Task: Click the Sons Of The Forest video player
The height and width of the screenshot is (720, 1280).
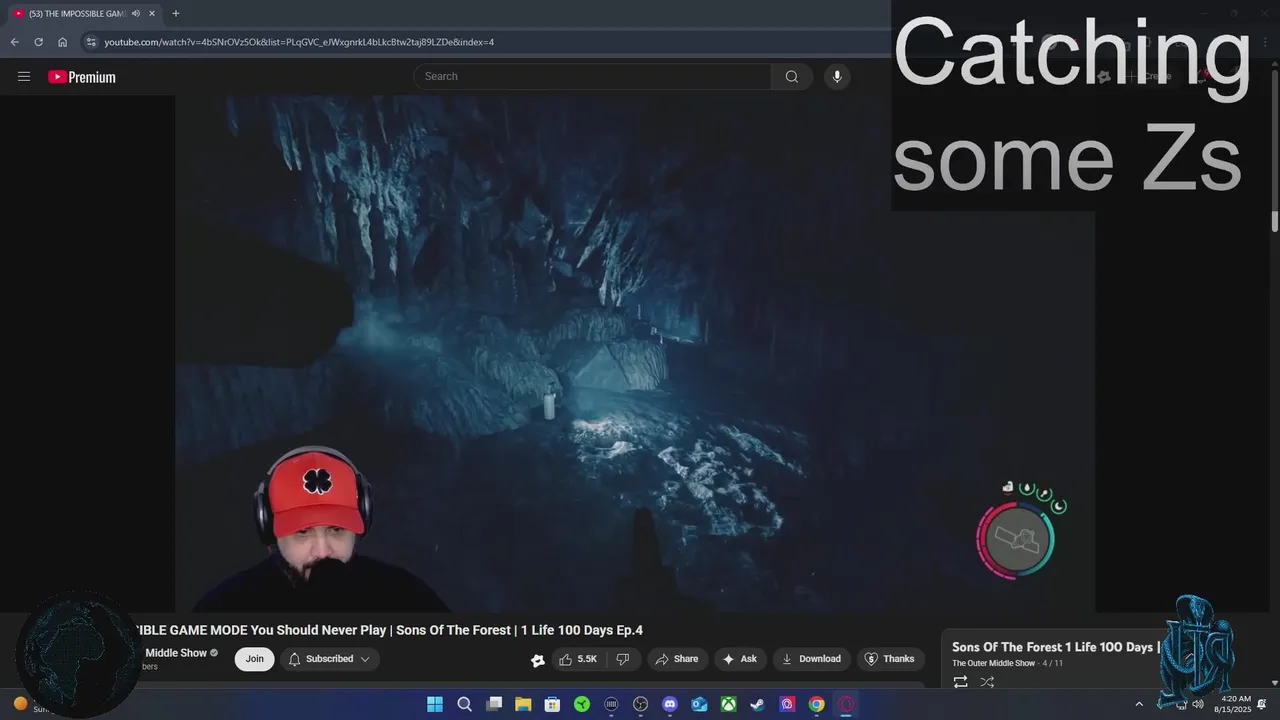Action: coord(635,353)
